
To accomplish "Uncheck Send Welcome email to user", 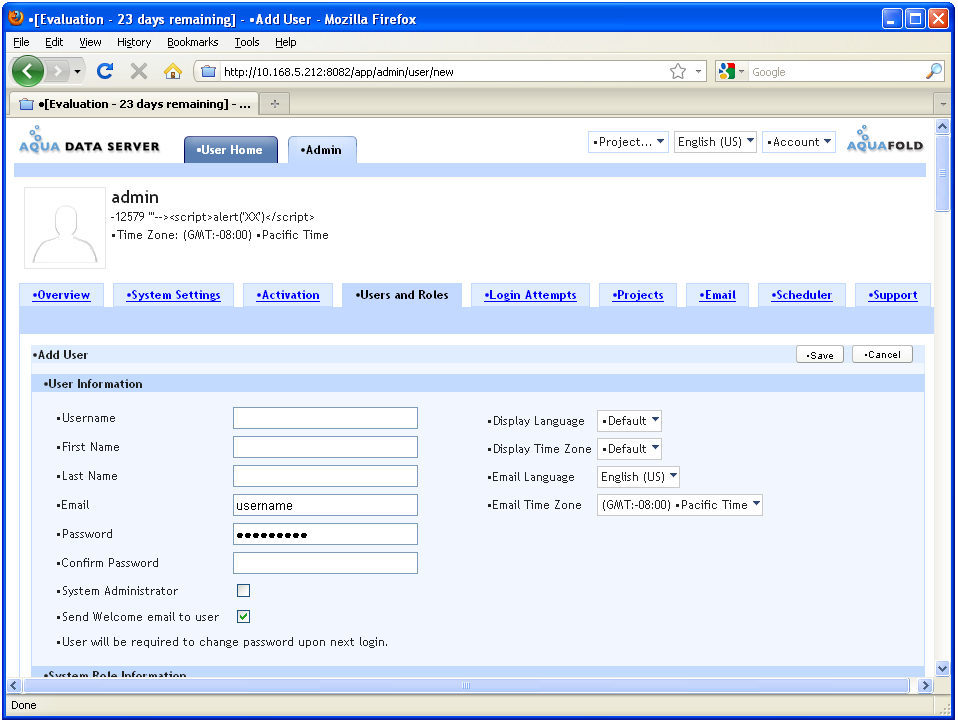I will (x=243, y=616).
